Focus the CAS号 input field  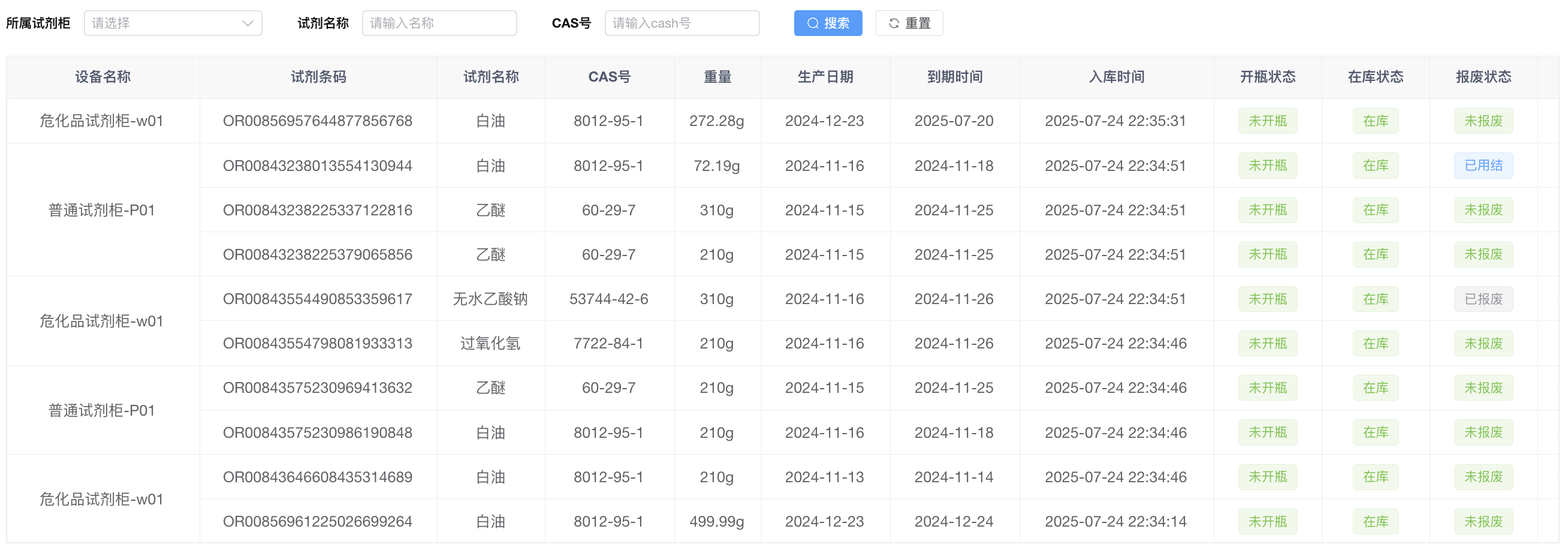pos(682,23)
